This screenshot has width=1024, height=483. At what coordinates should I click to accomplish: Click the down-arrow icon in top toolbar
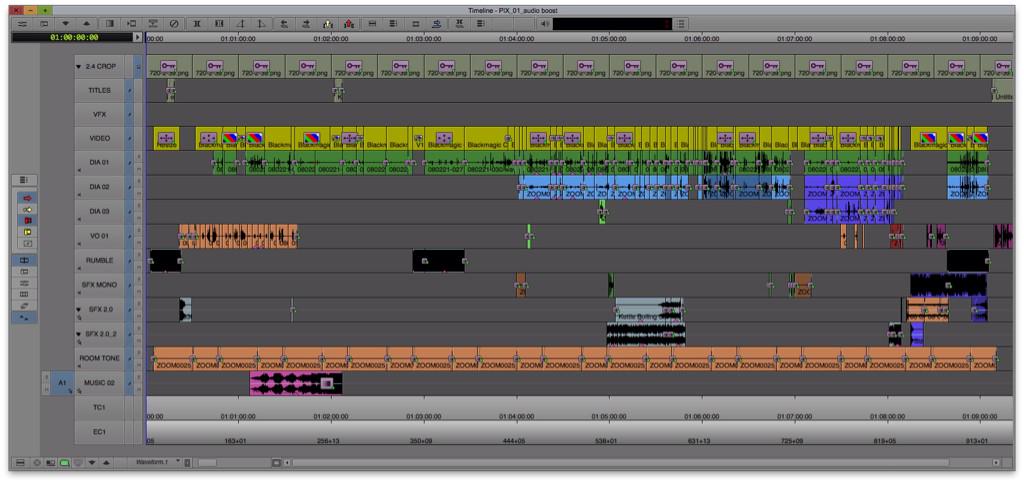pos(65,23)
